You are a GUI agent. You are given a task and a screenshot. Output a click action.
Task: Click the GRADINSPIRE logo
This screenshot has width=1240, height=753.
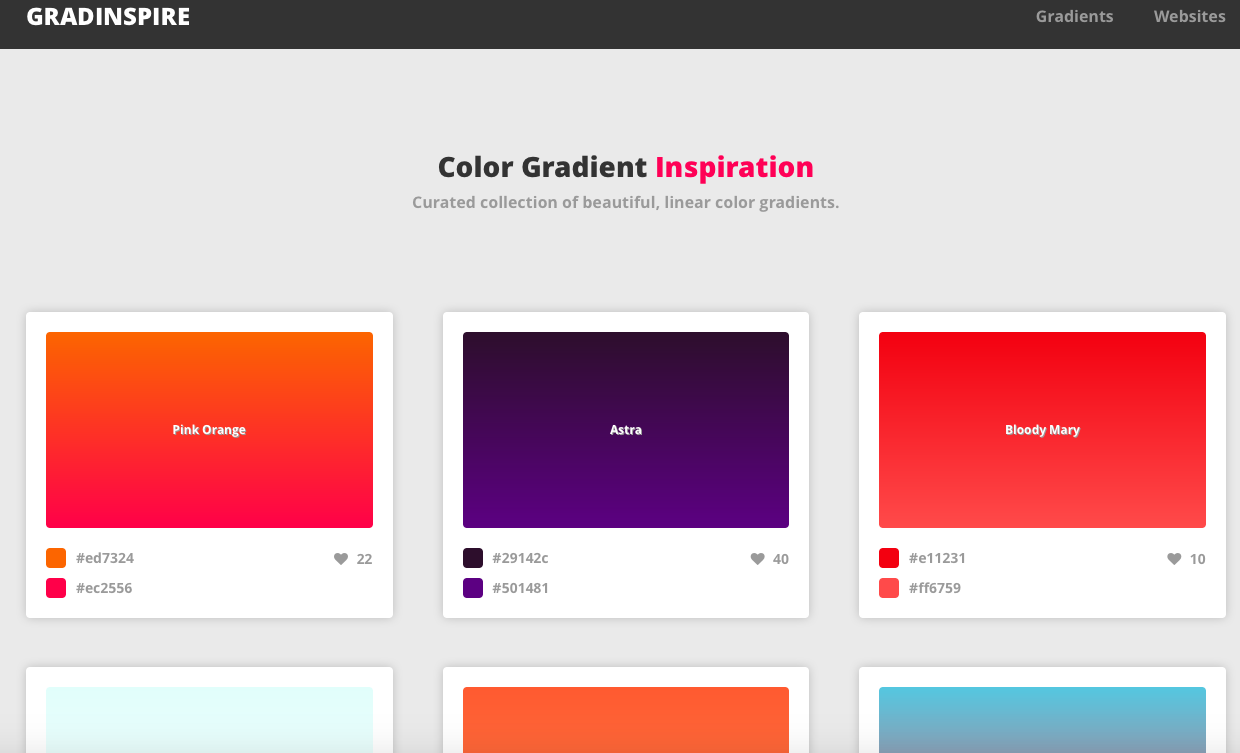108,16
